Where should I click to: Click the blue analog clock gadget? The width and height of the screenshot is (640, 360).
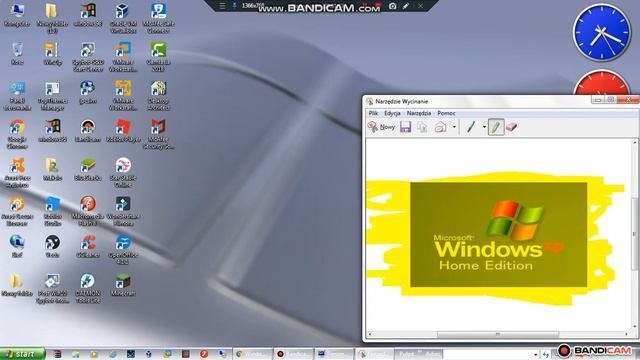tap(602, 33)
